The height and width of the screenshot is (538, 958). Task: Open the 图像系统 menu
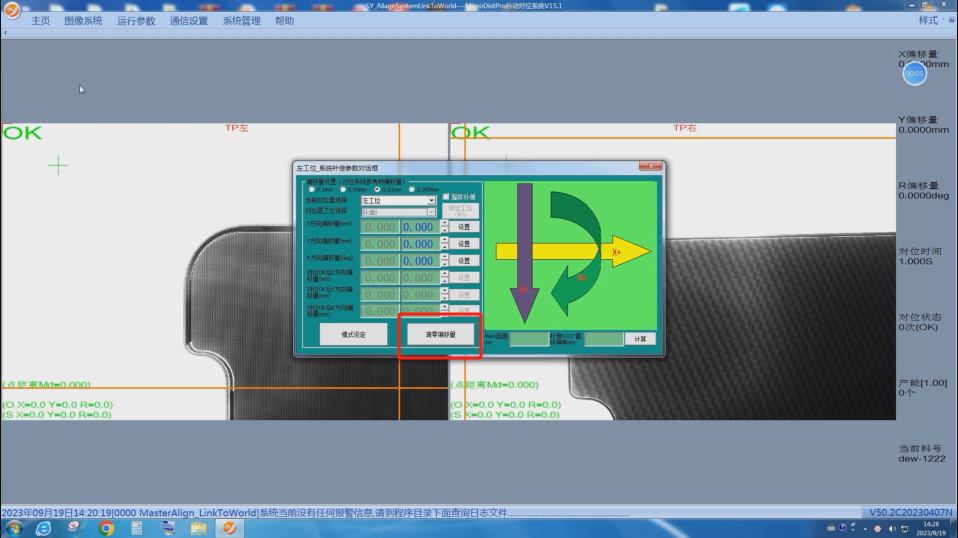(82, 20)
